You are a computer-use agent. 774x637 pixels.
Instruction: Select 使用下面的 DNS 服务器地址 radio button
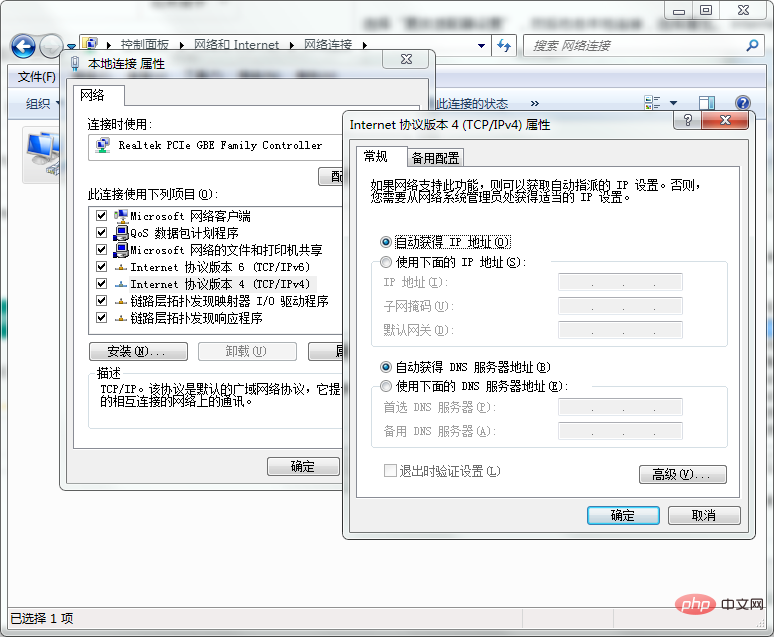386,386
